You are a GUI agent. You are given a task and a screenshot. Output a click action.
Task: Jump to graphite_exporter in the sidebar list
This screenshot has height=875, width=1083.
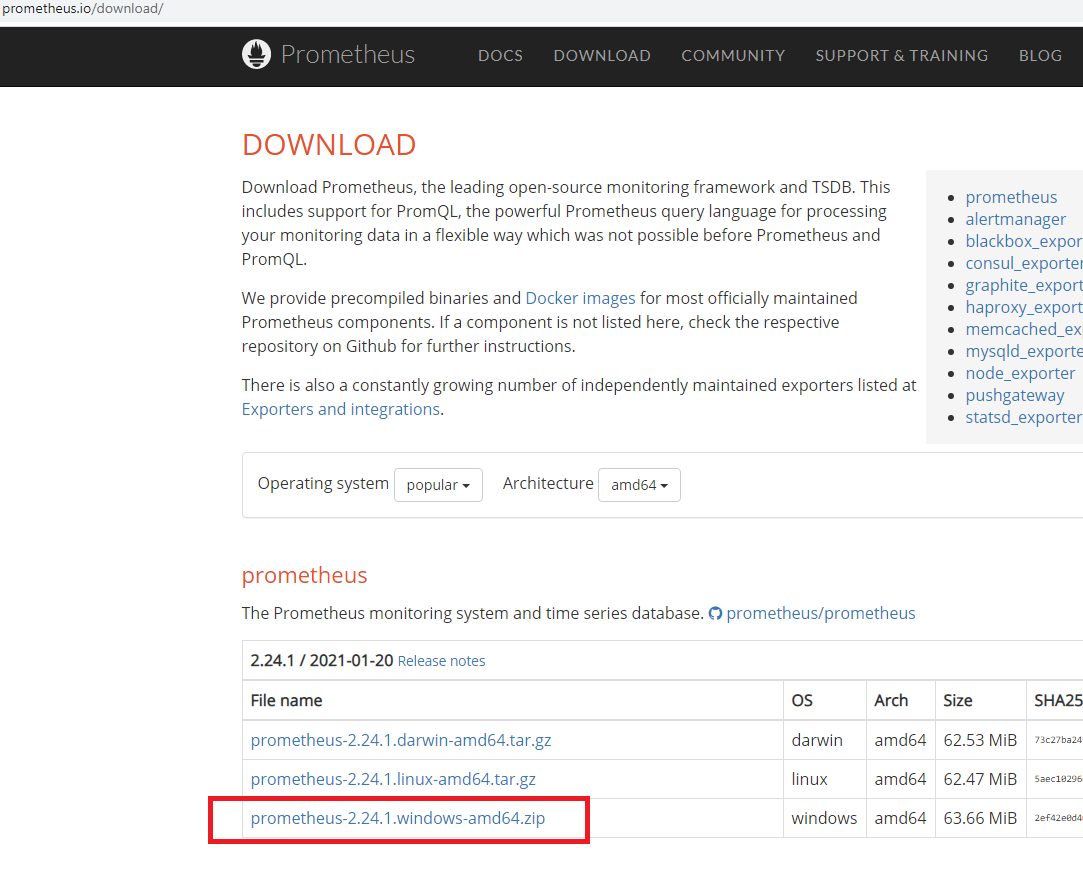point(1024,285)
